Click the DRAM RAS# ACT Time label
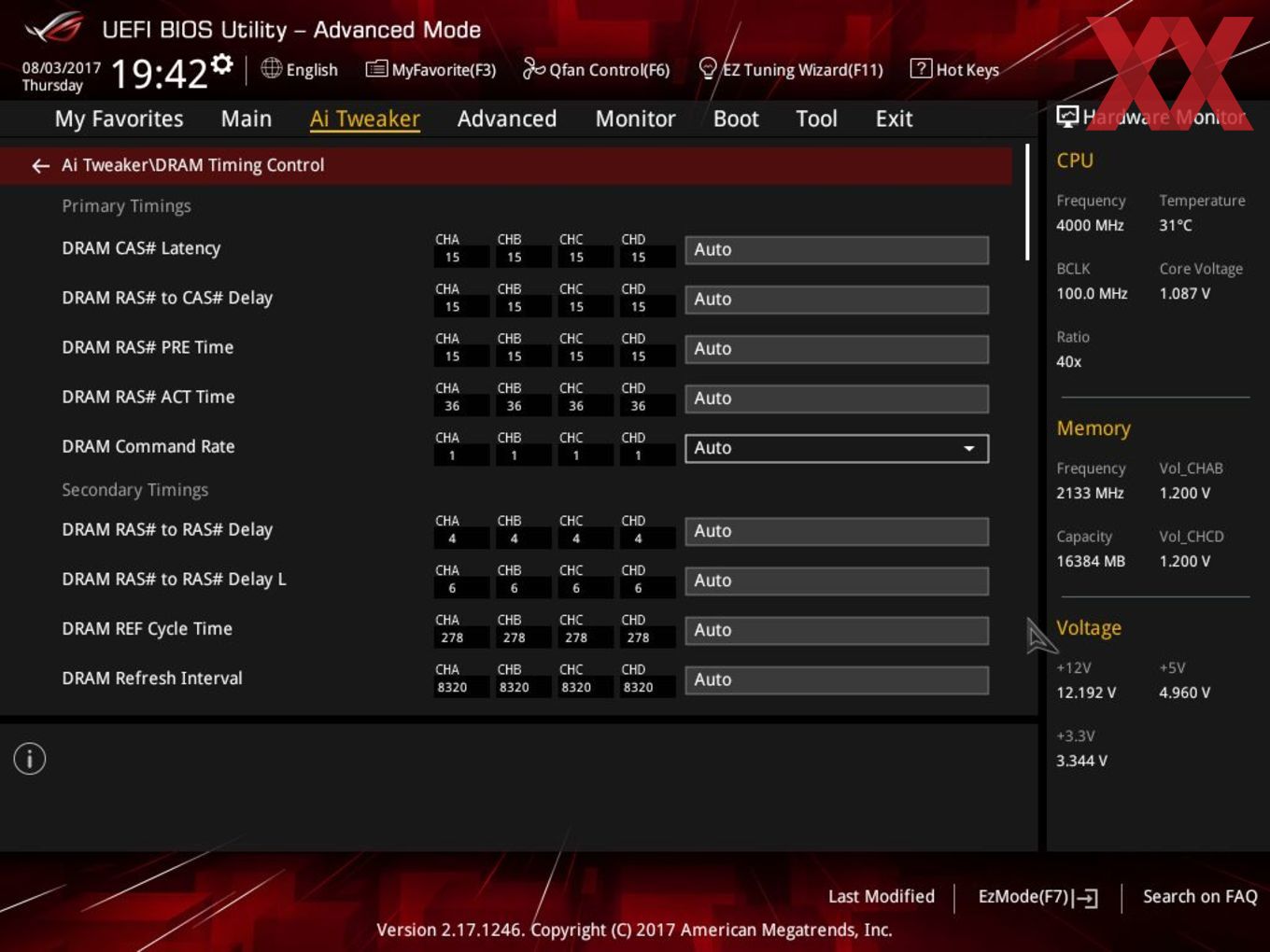The image size is (1270, 952). [x=148, y=397]
